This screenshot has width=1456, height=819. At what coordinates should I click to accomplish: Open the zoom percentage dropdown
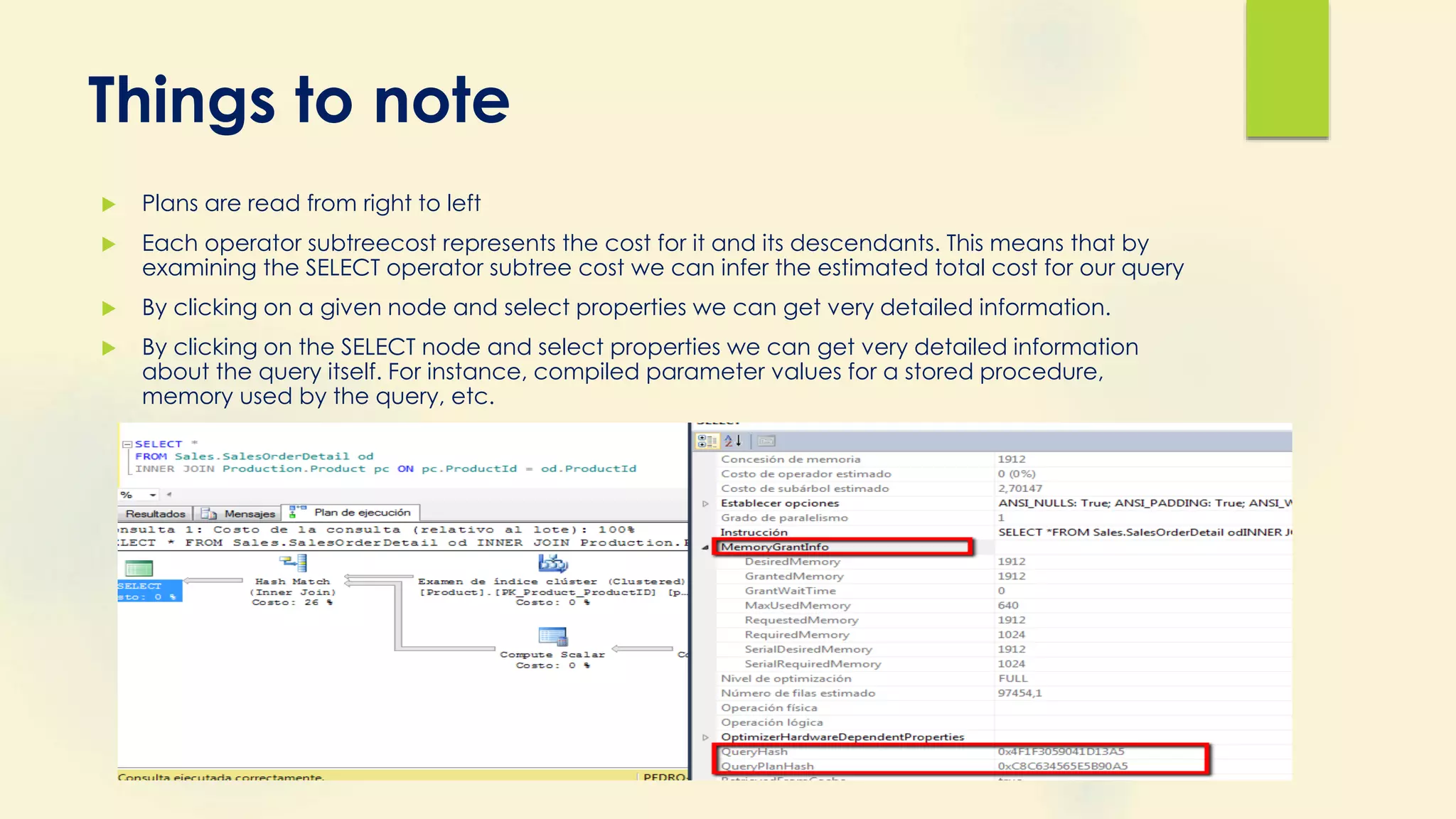point(153,495)
